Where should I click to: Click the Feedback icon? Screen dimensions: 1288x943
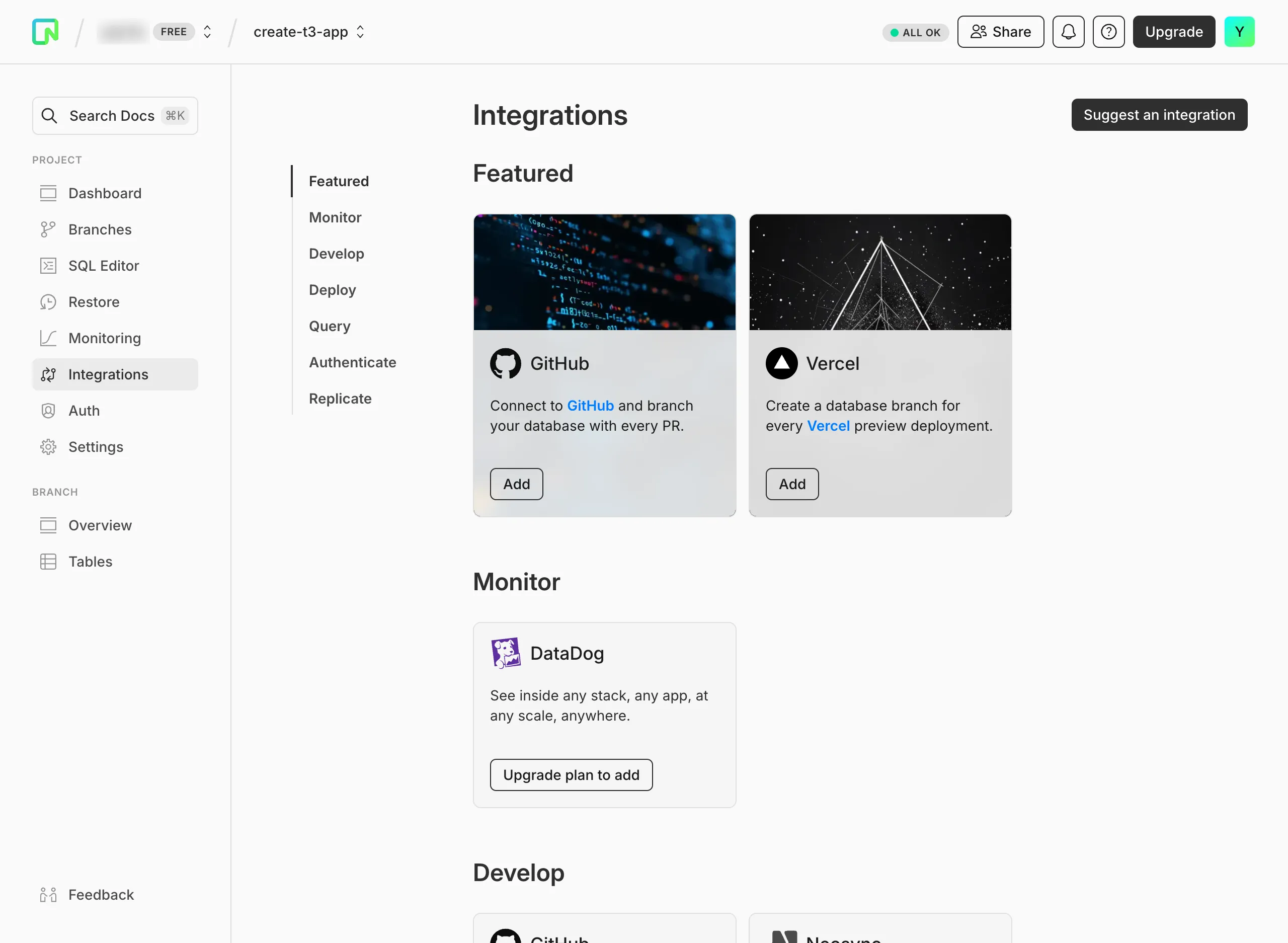tap(48, 895)
